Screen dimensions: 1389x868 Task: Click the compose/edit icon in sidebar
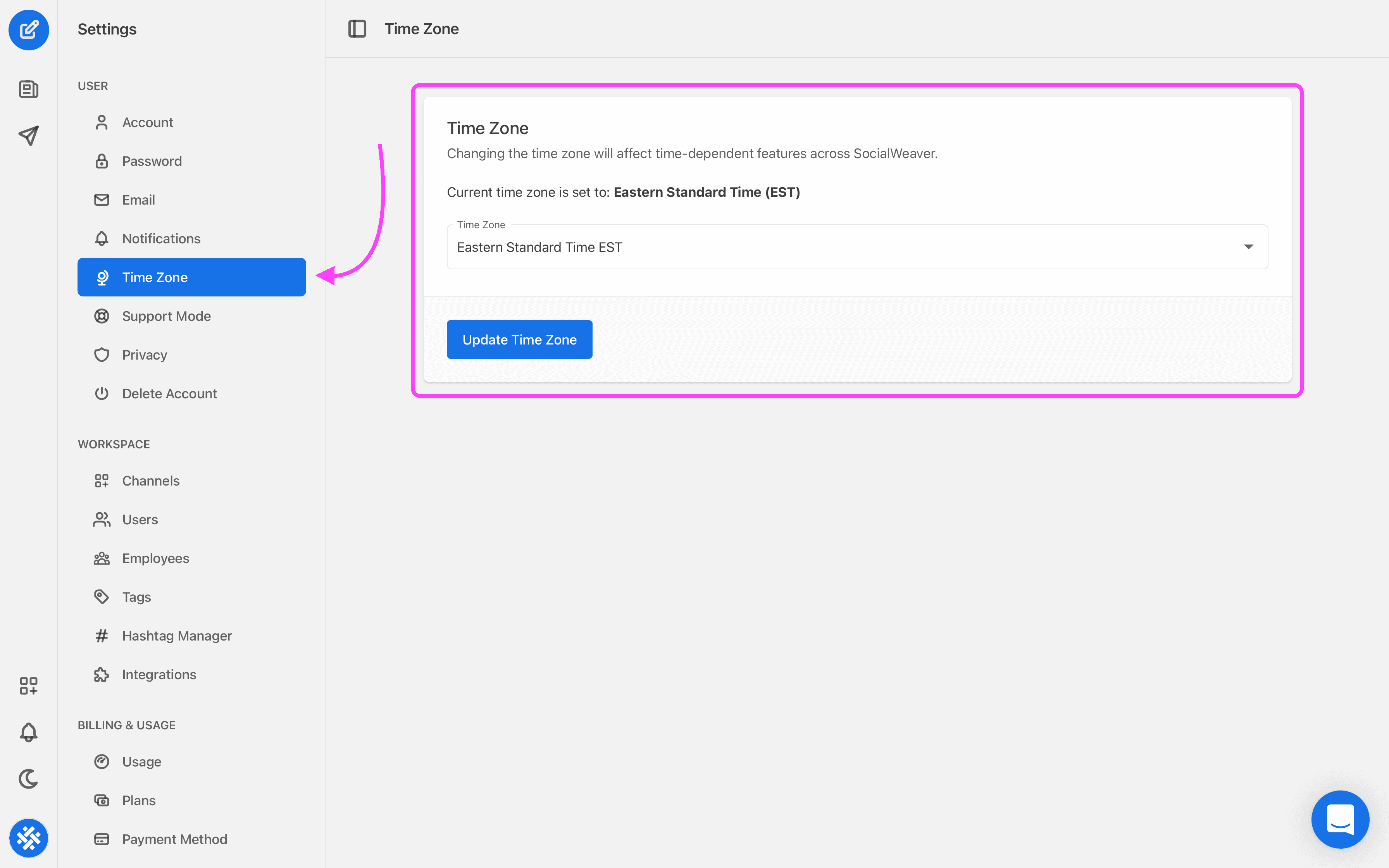pyautogui.click(x=29, y=29)
